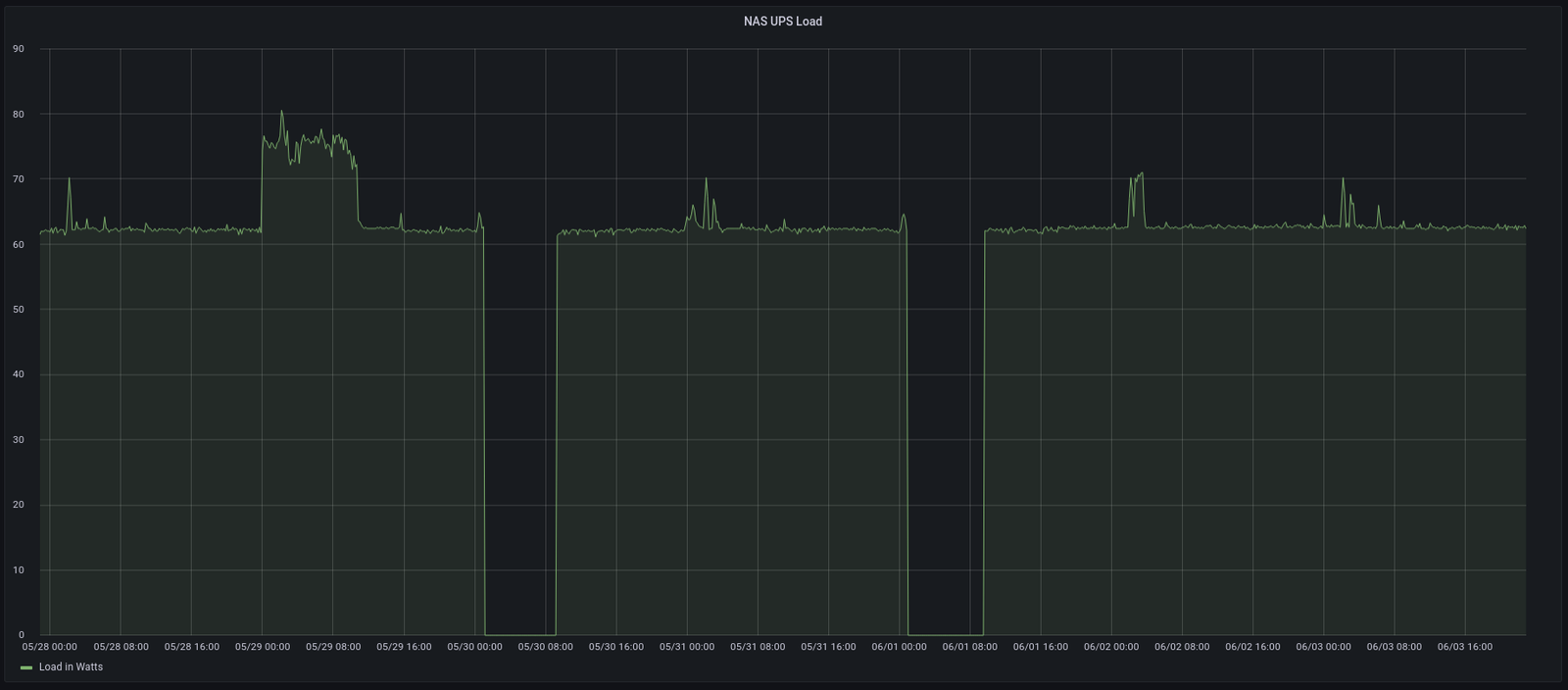Click the 06/03 16:00 time axis label
Image resolution: width=1568 pixels, height=690 pixels.
1464,647
